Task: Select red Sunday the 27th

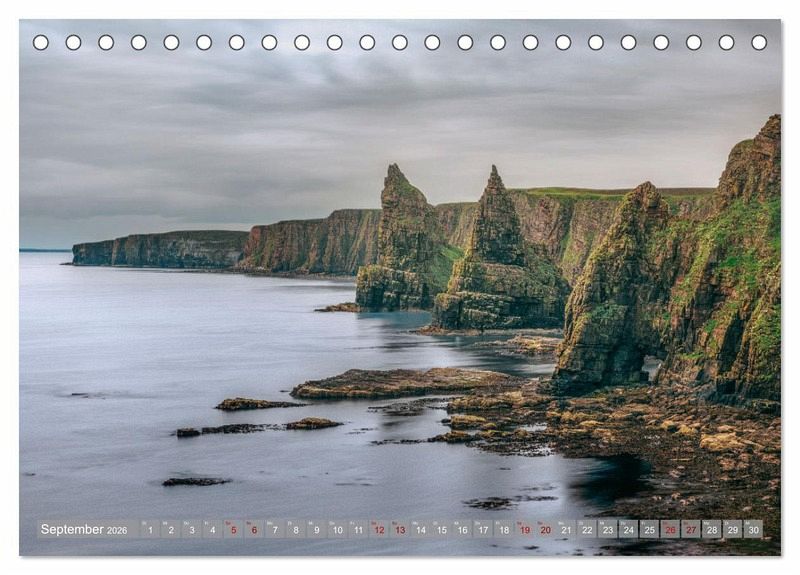Action: (691, 529)
